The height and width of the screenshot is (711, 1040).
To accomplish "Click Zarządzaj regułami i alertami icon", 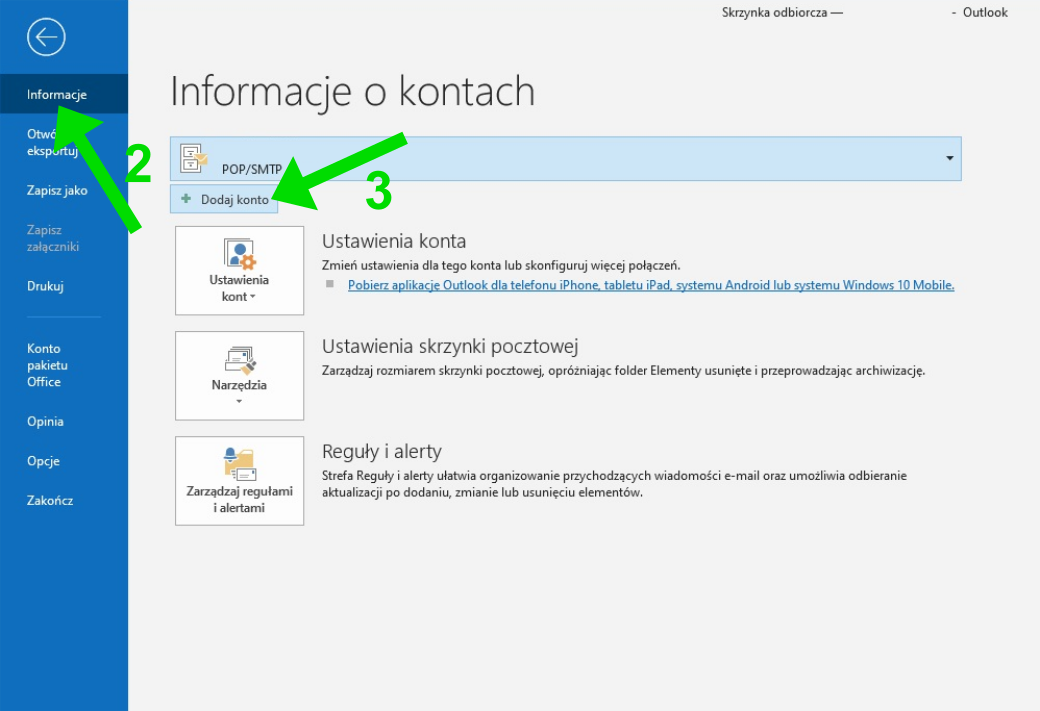I will pos(239,464).
